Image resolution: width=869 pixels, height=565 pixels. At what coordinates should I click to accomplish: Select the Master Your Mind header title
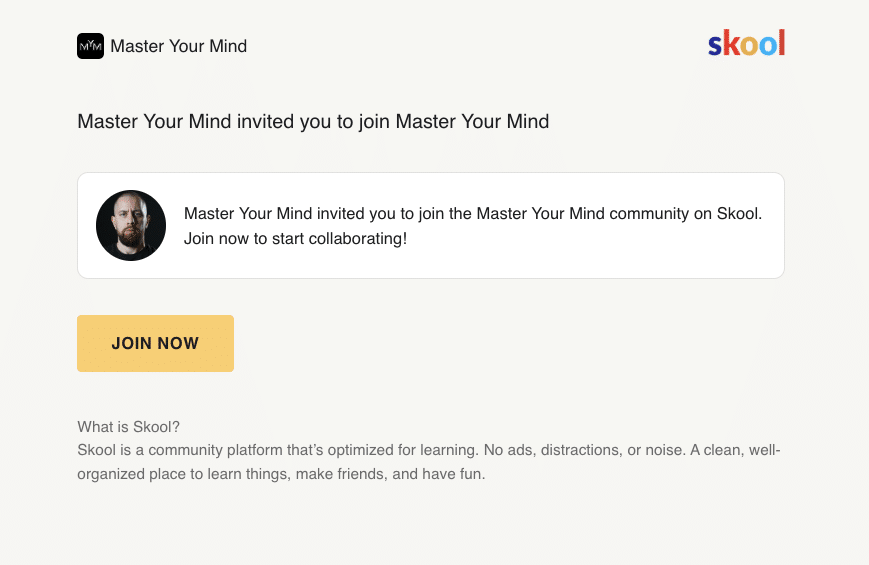click(178, 46)
